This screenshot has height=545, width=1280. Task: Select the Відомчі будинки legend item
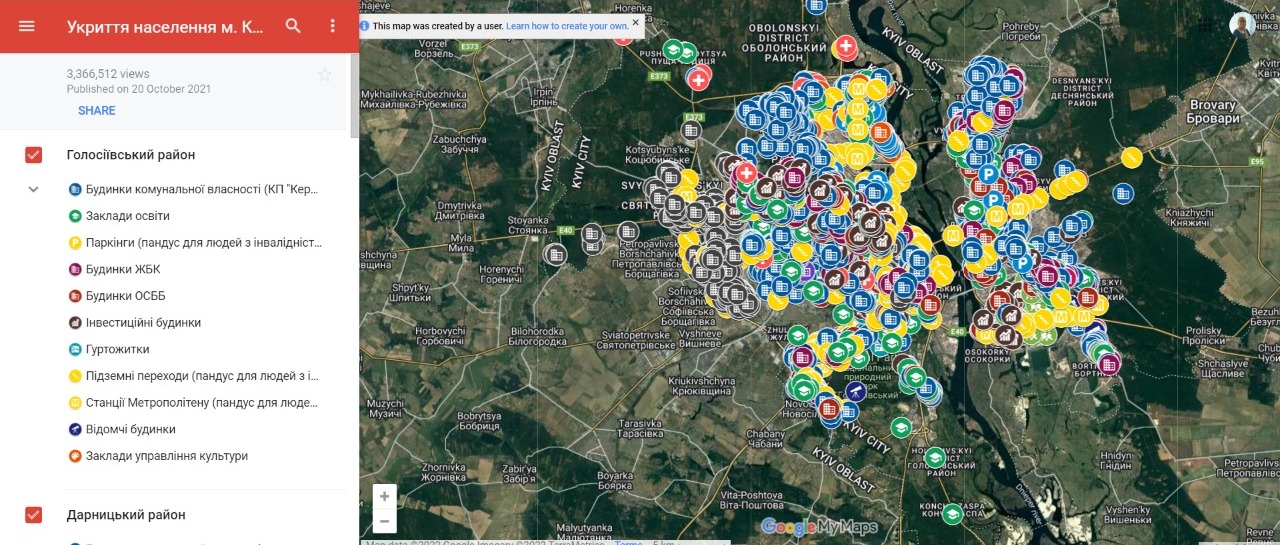click(x=130, y=429)
